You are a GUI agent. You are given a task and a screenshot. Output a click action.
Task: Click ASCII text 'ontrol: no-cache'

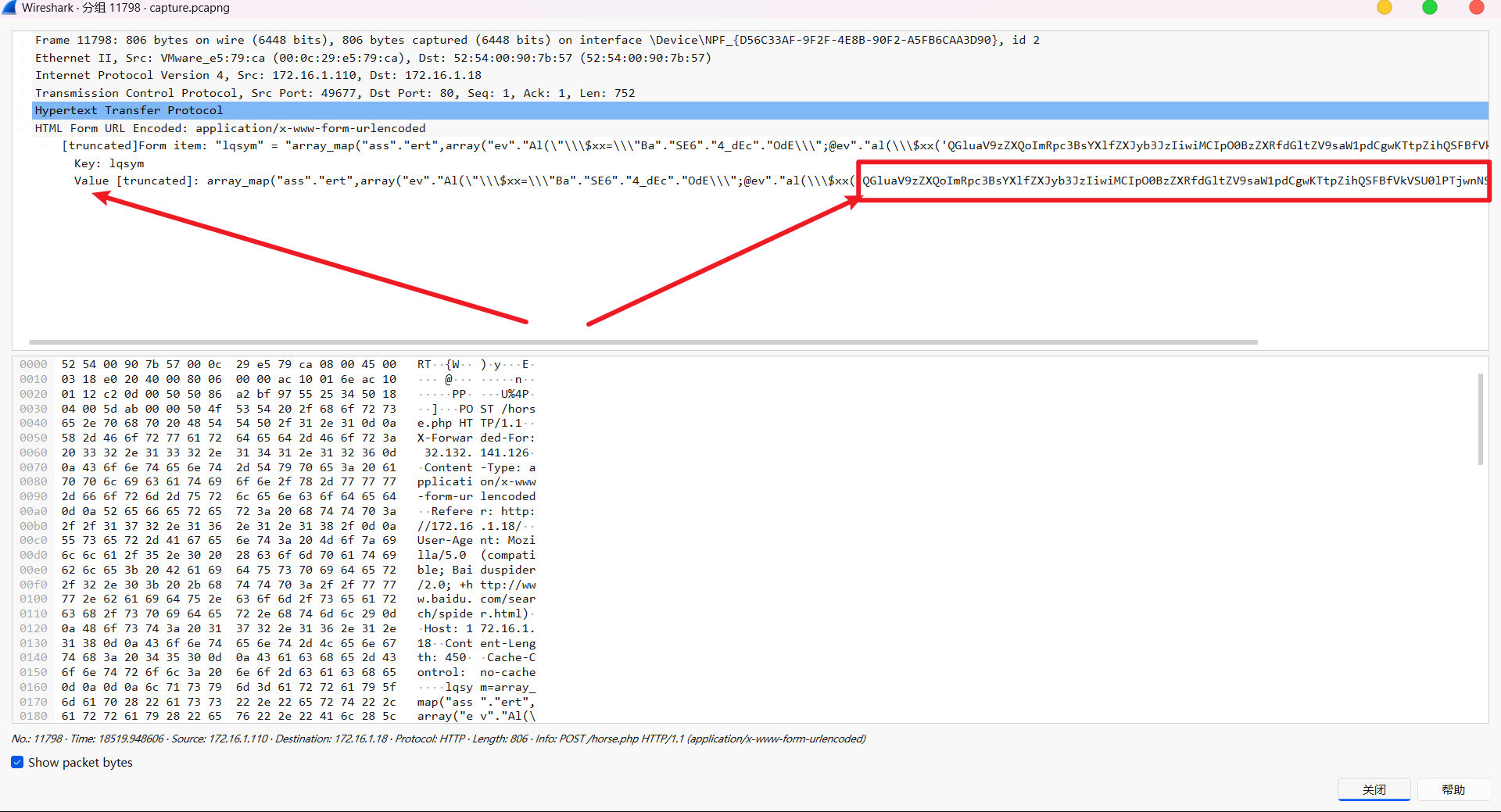[x=476, y=672]
